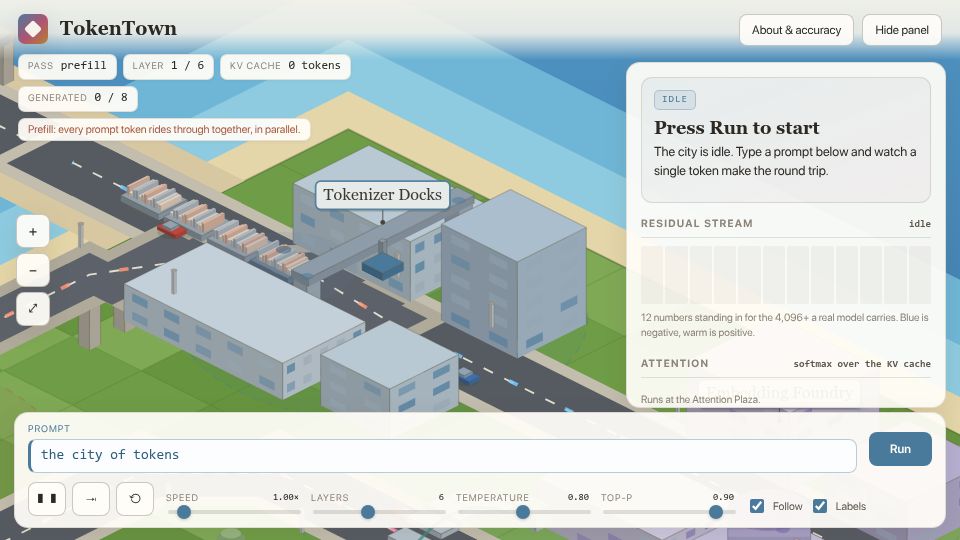The width and height of the screenshot is (960, 540).
Task: Click the Press Run to start heading
Action: click(737, 127)
